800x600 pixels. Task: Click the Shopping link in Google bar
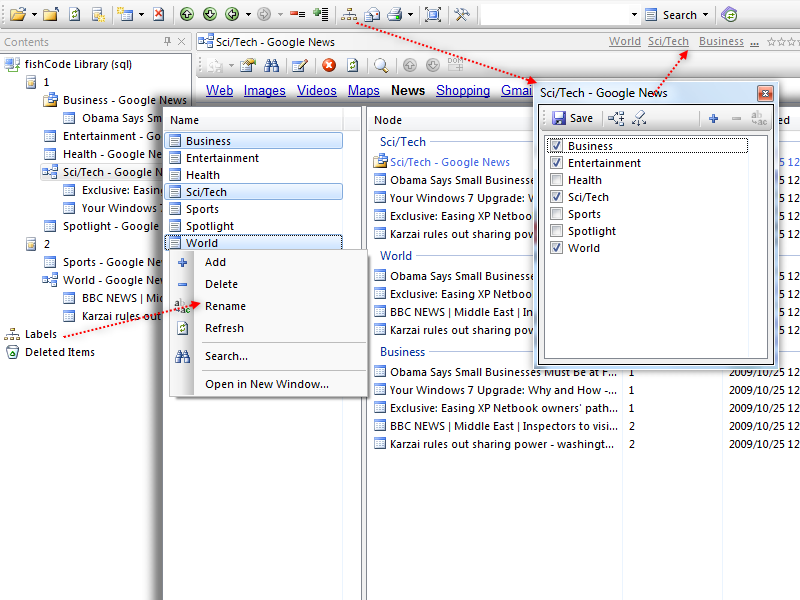pyautogui.click(x=463, y=91)
